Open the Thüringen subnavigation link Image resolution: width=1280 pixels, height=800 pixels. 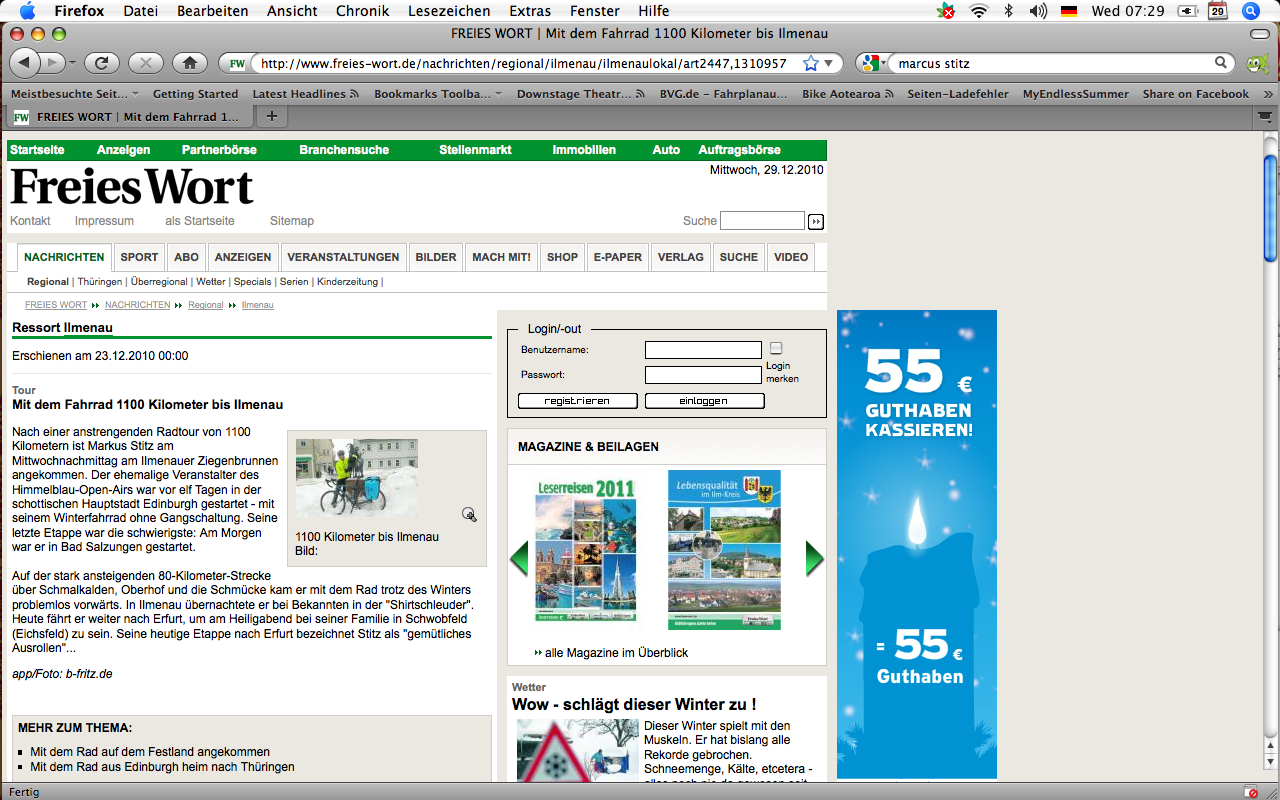(x=100, y=282)
